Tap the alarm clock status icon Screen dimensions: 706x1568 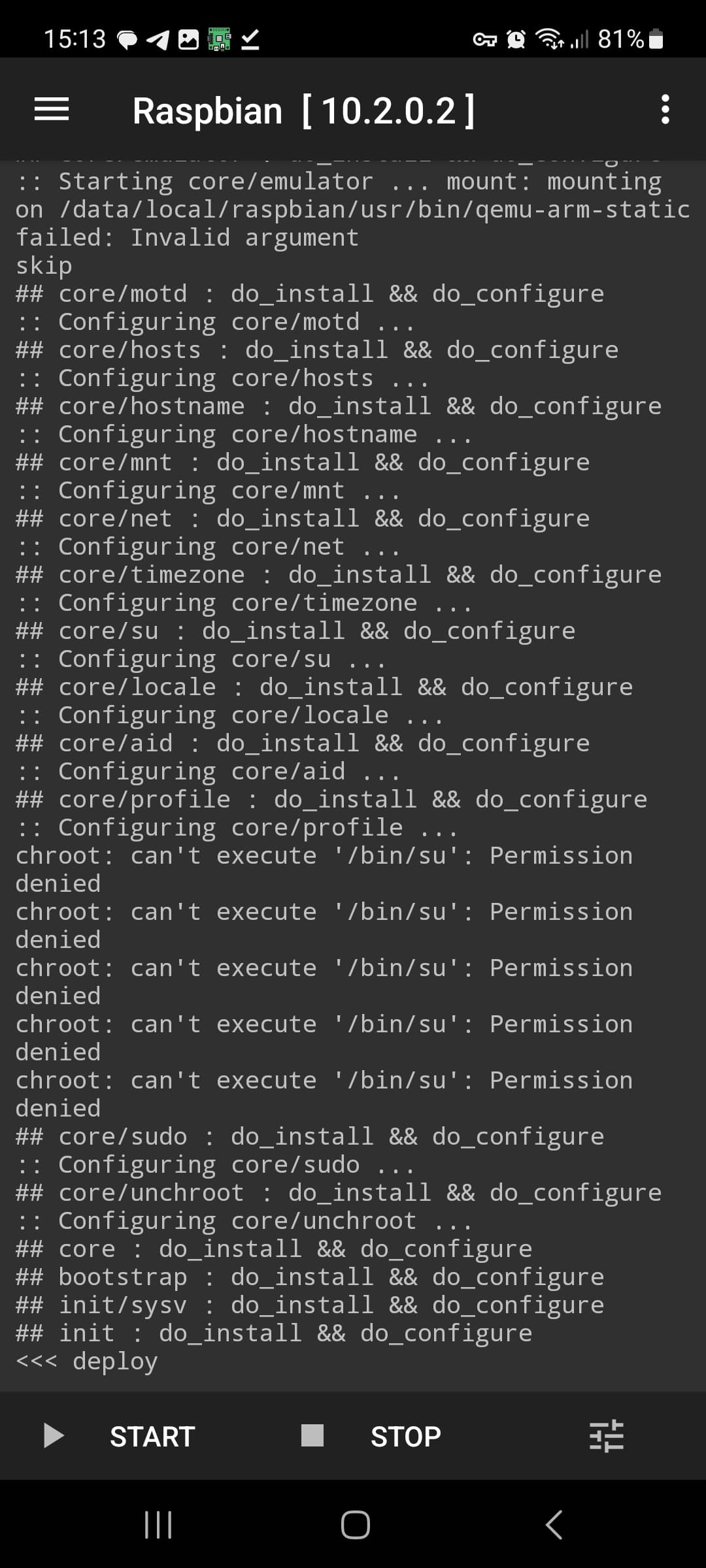tap(516, 40)
